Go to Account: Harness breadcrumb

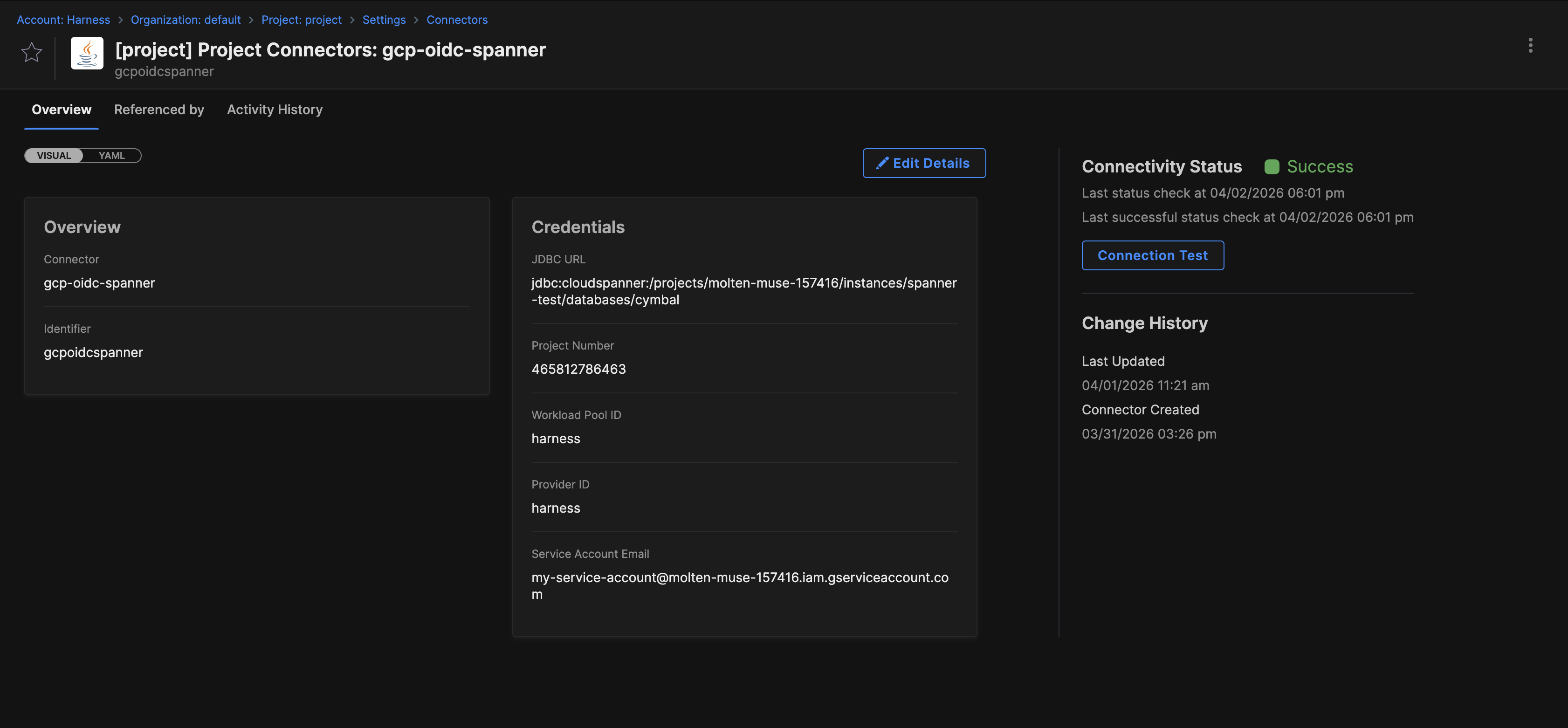coord(63,20)
